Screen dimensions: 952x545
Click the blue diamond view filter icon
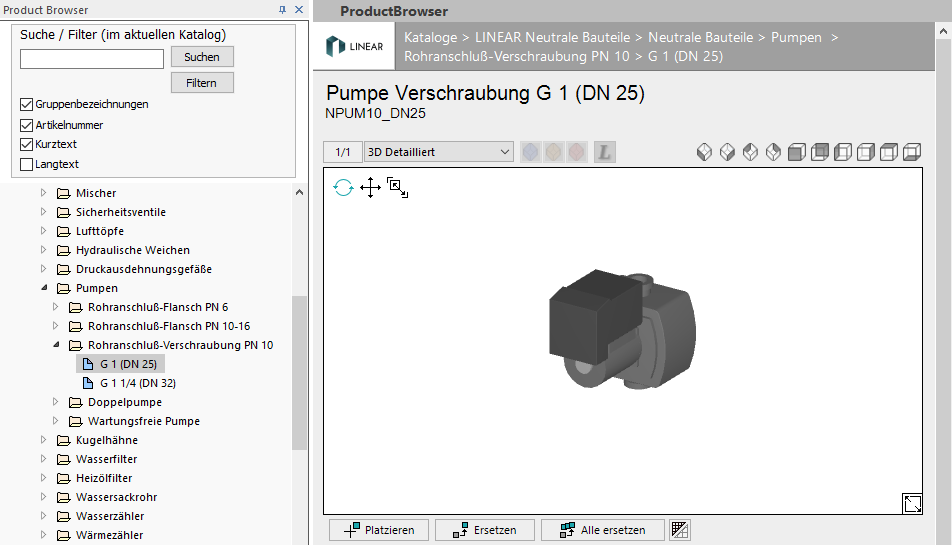tap(531, 152)
